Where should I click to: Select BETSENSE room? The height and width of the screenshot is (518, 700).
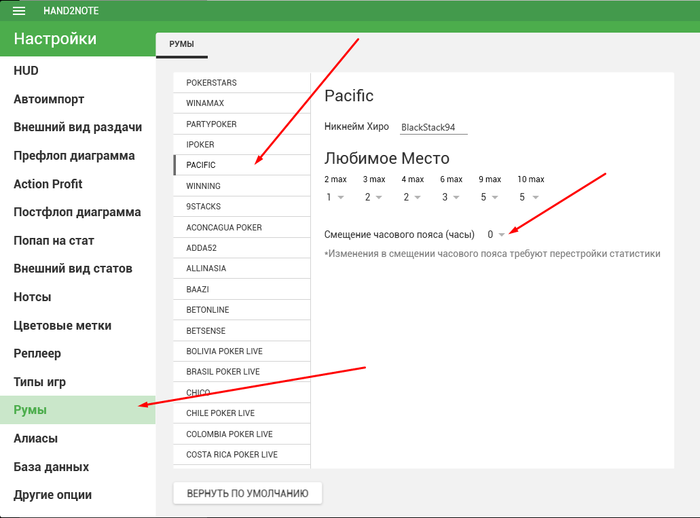(x=242, y=331)
